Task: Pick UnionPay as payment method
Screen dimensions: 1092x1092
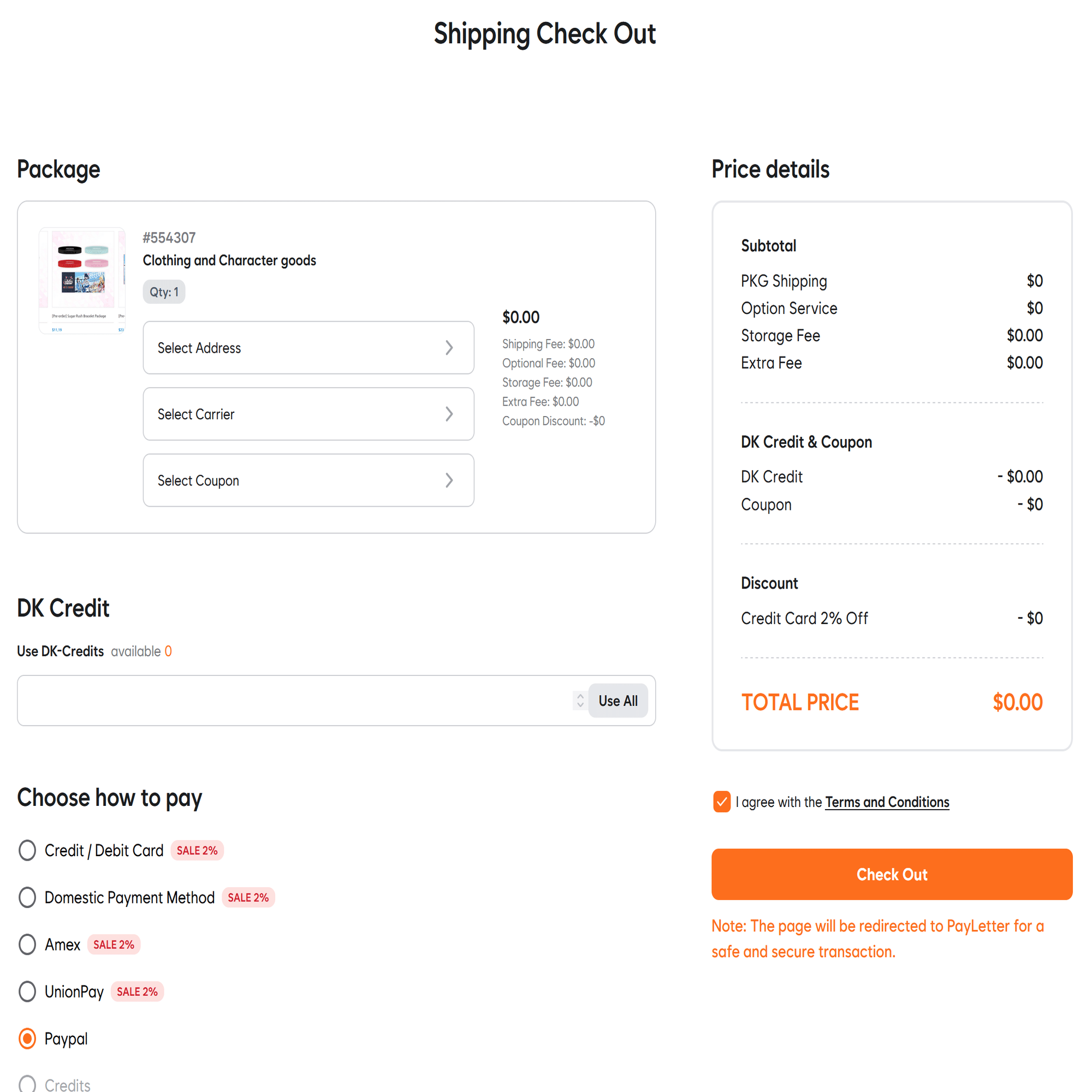Action: 27,991
